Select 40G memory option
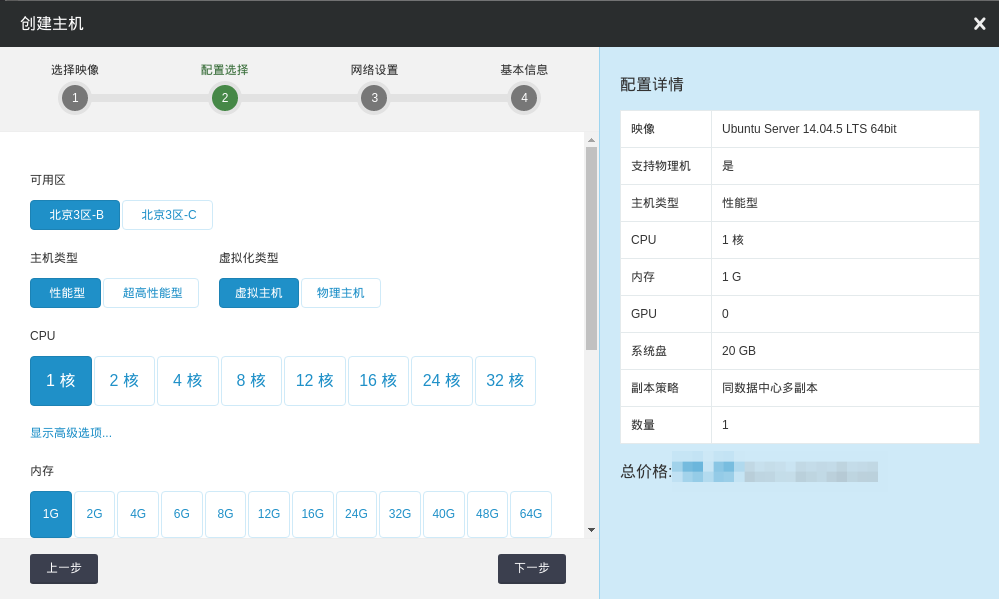 [443, 514]
